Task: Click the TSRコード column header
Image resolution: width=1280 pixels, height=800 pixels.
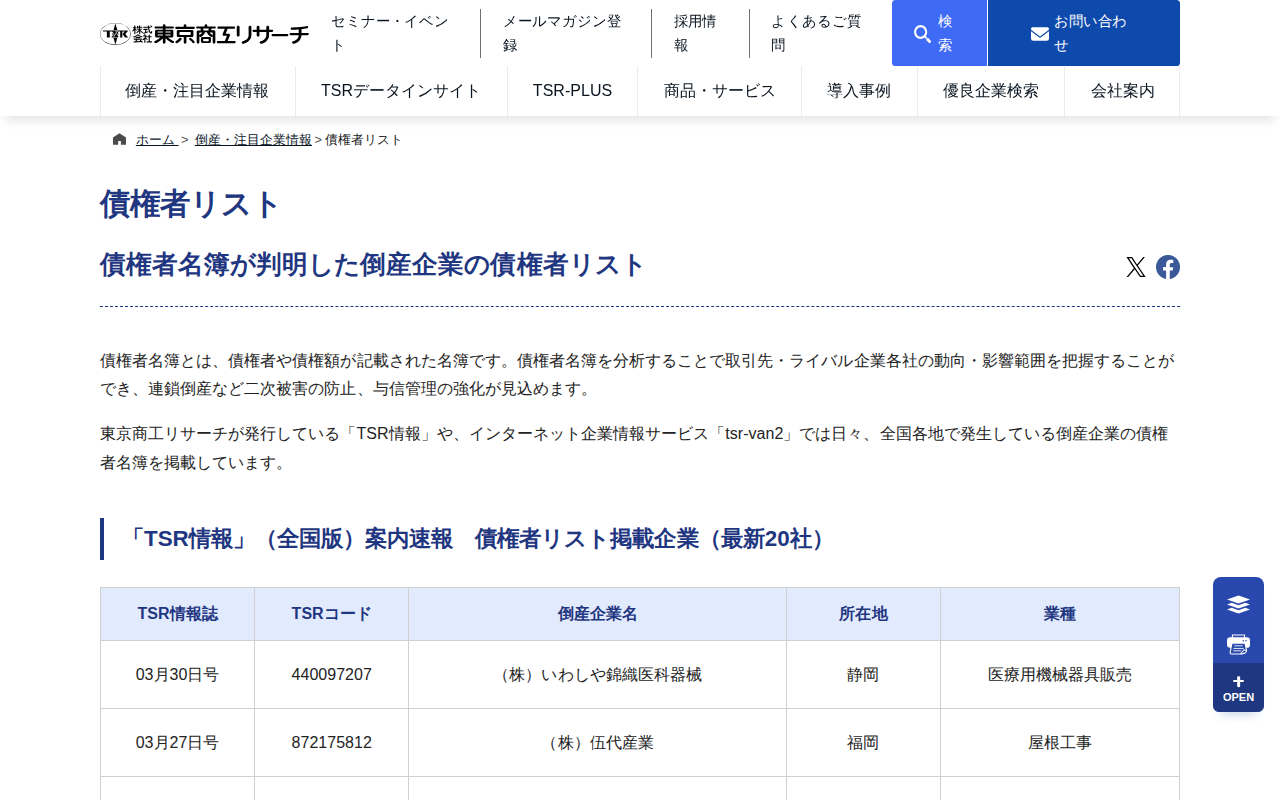Action: click(332, 614)
